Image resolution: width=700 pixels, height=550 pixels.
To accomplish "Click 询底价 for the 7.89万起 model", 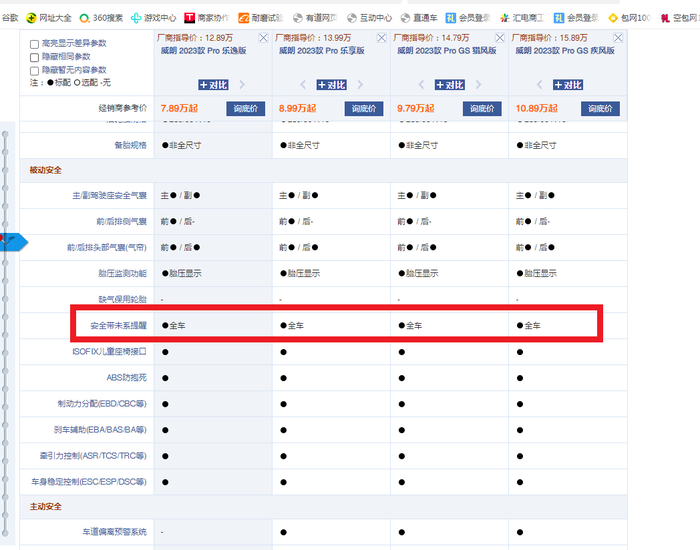I will click(x=245, y=108).
